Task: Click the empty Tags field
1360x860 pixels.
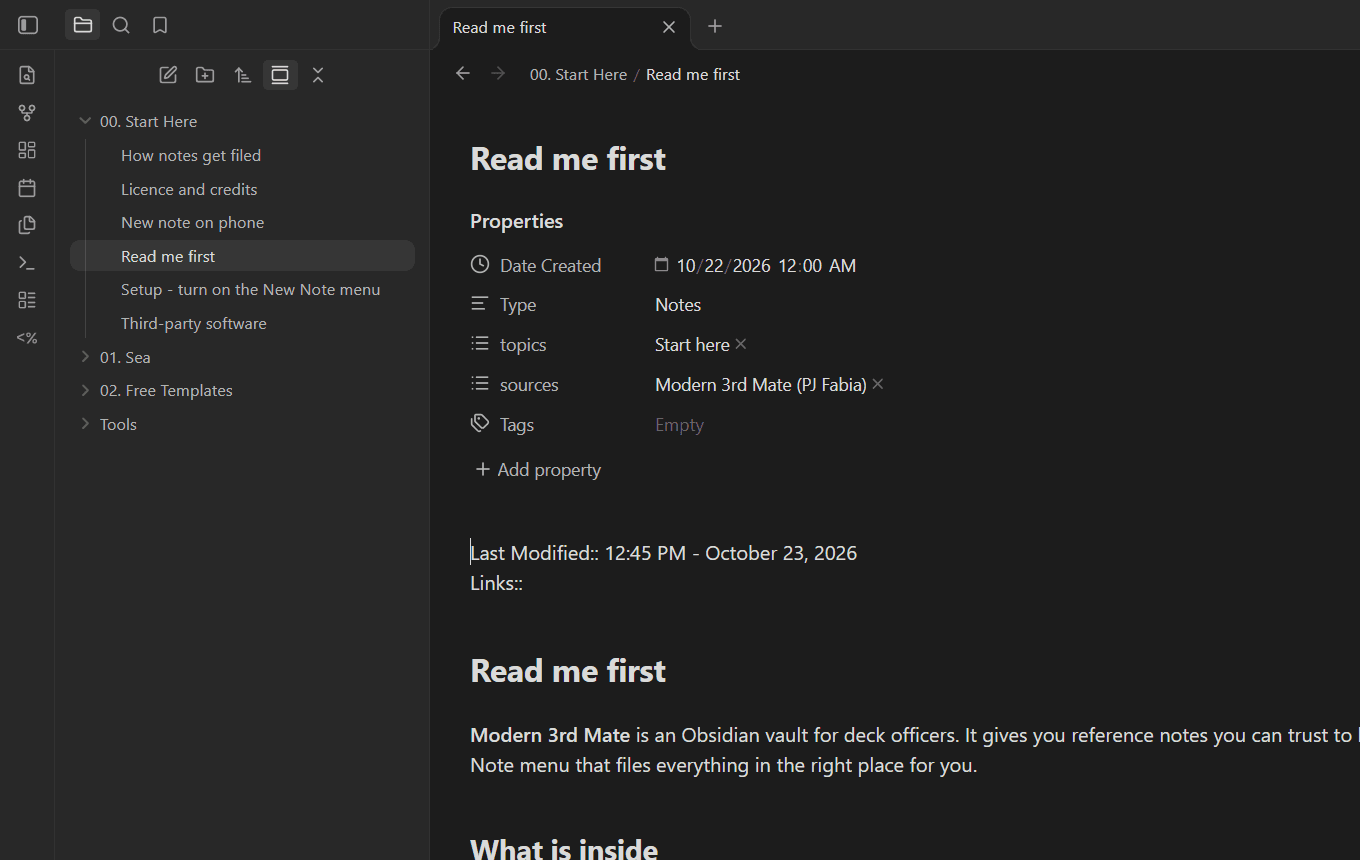Action: (x=679, y=425)
